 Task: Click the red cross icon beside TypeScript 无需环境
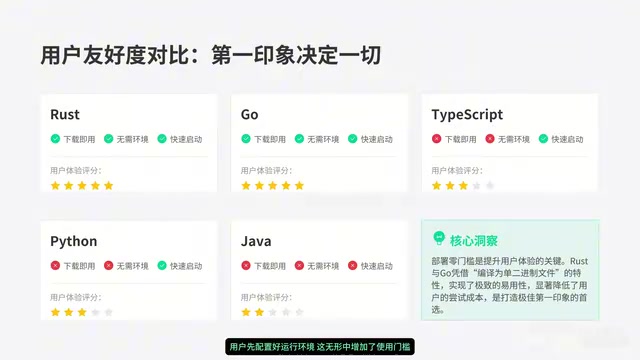coord(490,139)
